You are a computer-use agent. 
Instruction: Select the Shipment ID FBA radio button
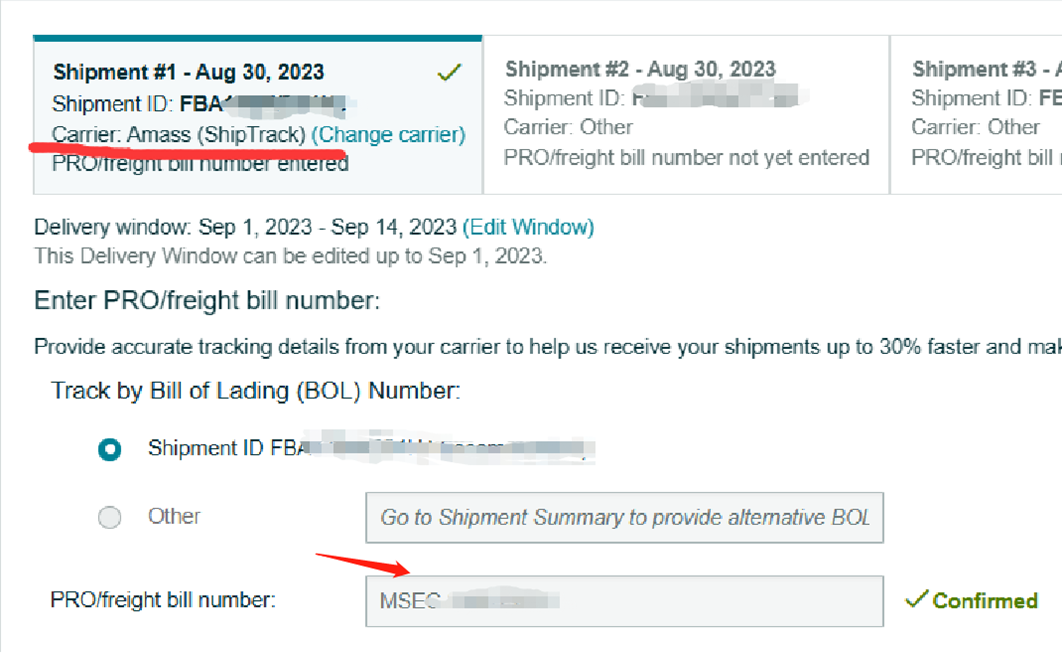109,449
